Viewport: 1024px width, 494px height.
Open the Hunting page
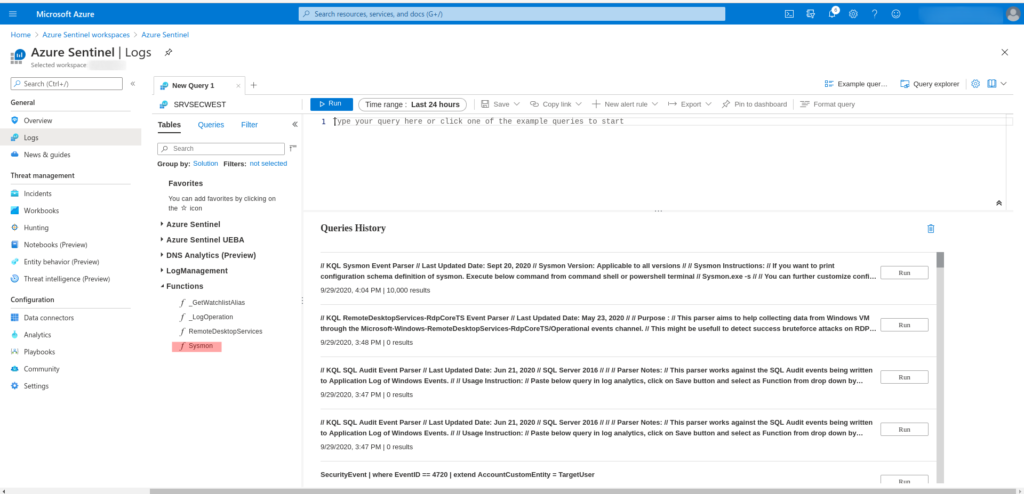[x=36, y=227]
